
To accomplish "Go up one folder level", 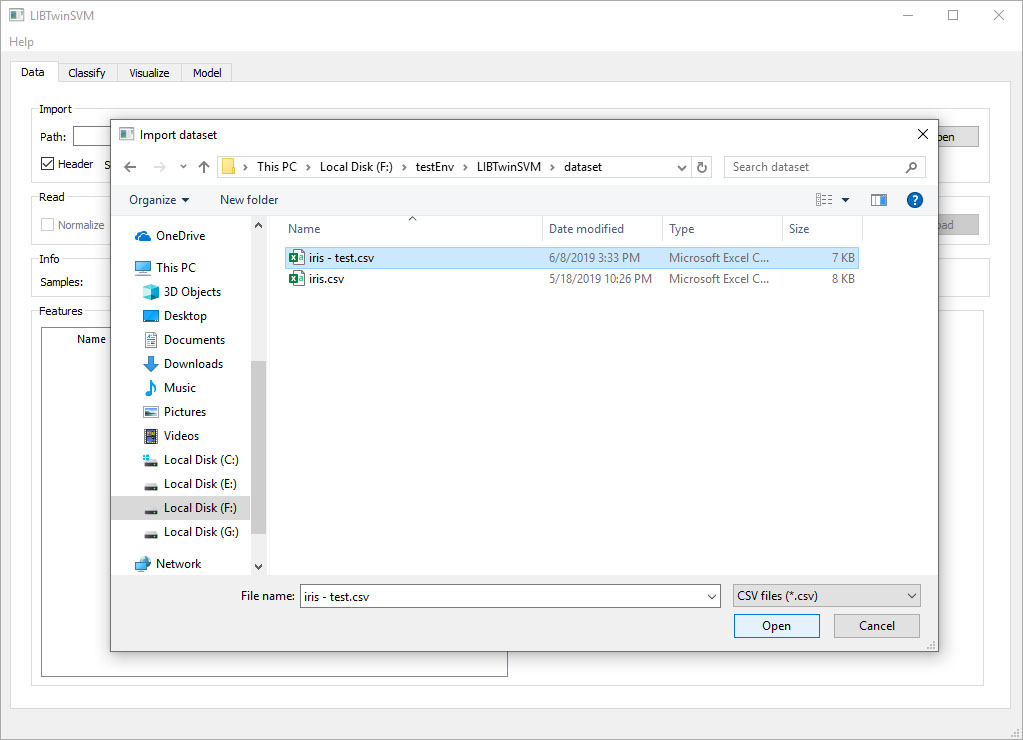I will click(204, 167).
